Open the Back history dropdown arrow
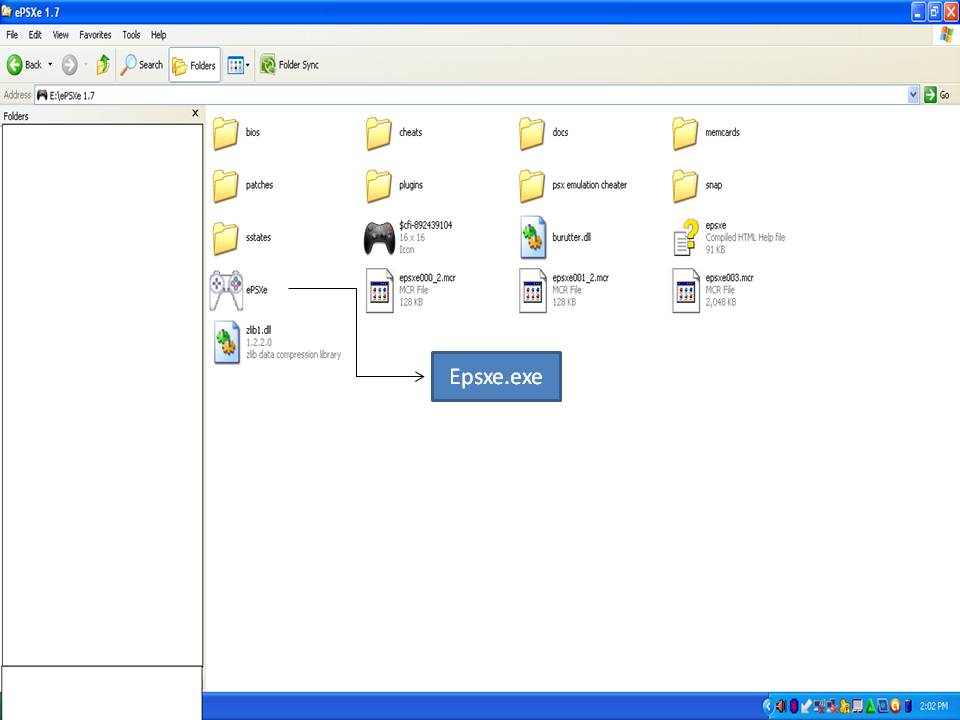 pos(50,64)
